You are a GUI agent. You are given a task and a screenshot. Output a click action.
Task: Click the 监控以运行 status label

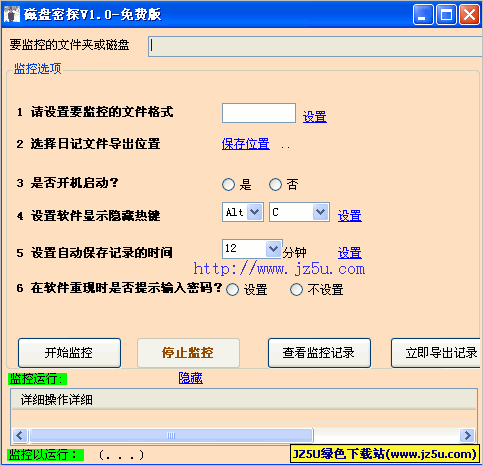46,455
